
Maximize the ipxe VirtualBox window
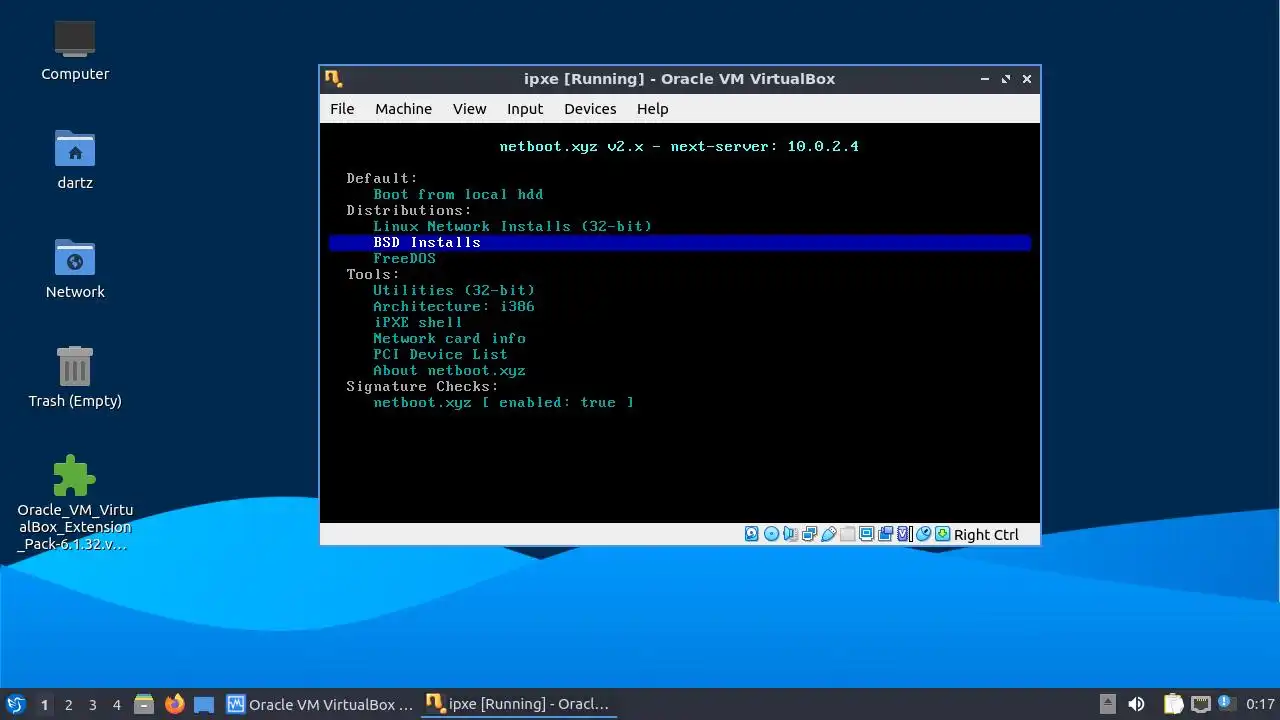(x=1006, y=79)
